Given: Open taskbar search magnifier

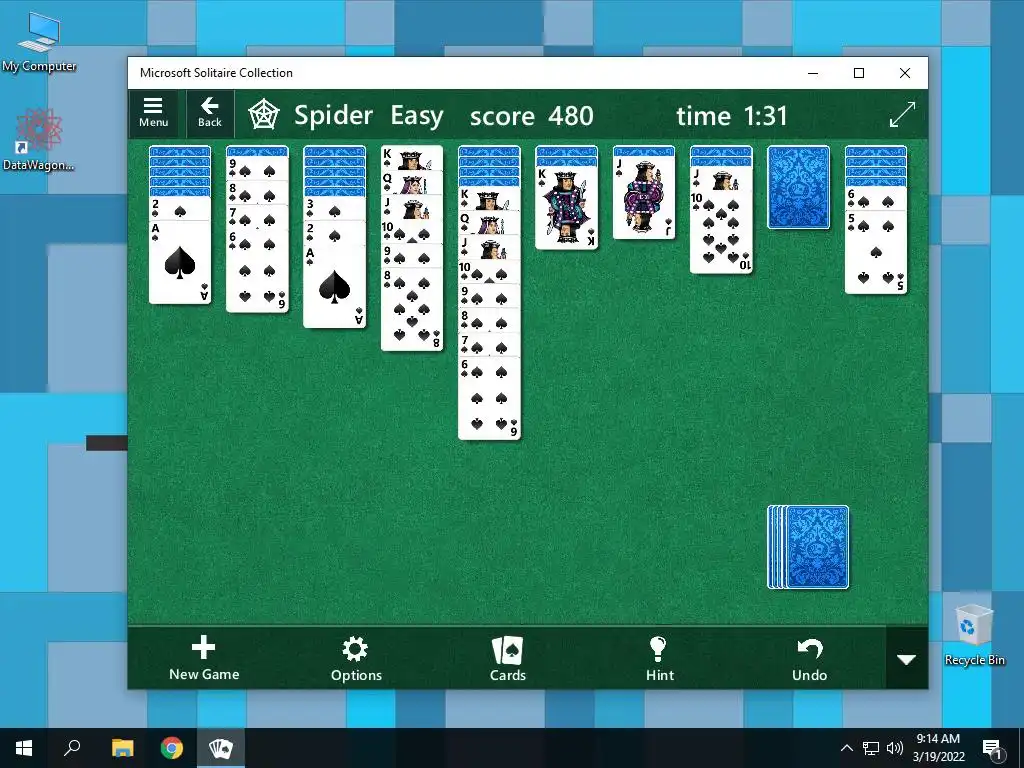Looking at the screenshot, I should coord(72,748).
